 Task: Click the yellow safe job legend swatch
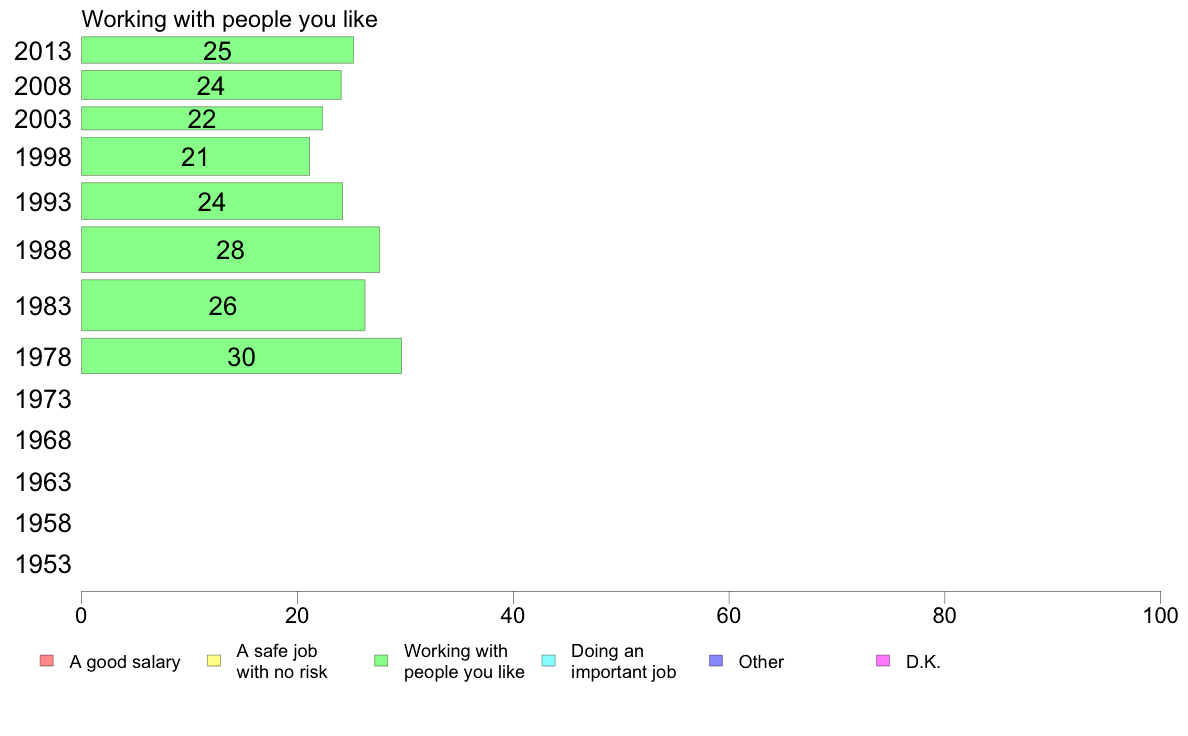coord(214,661)
